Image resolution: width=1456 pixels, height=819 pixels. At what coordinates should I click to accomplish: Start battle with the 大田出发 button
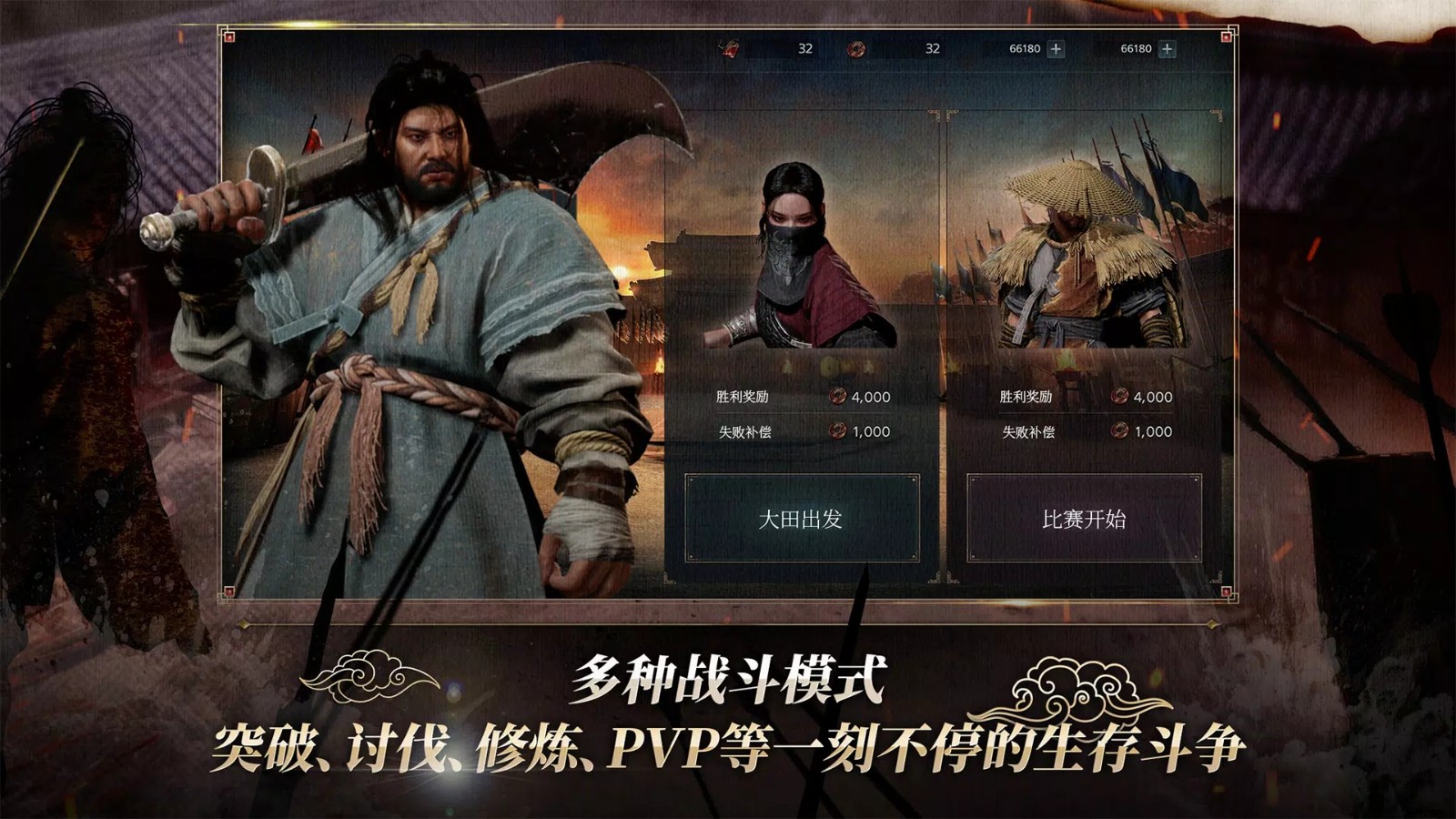coord(802,519)
